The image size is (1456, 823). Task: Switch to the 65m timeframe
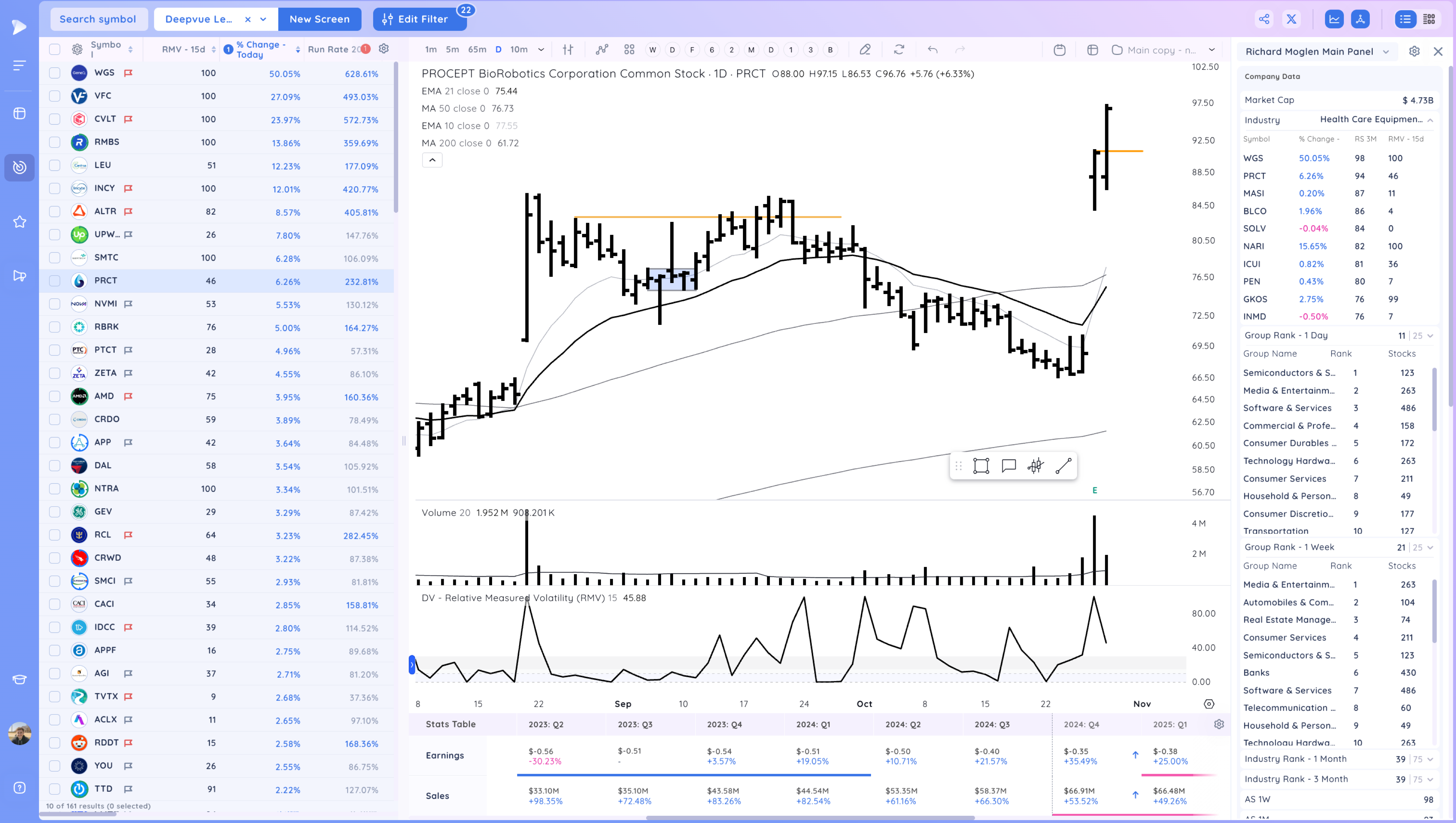(477, 50)
